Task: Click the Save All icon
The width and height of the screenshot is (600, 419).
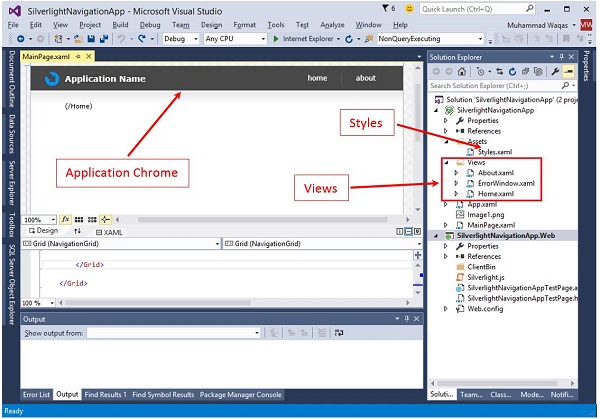Action: tap(103, 39)
